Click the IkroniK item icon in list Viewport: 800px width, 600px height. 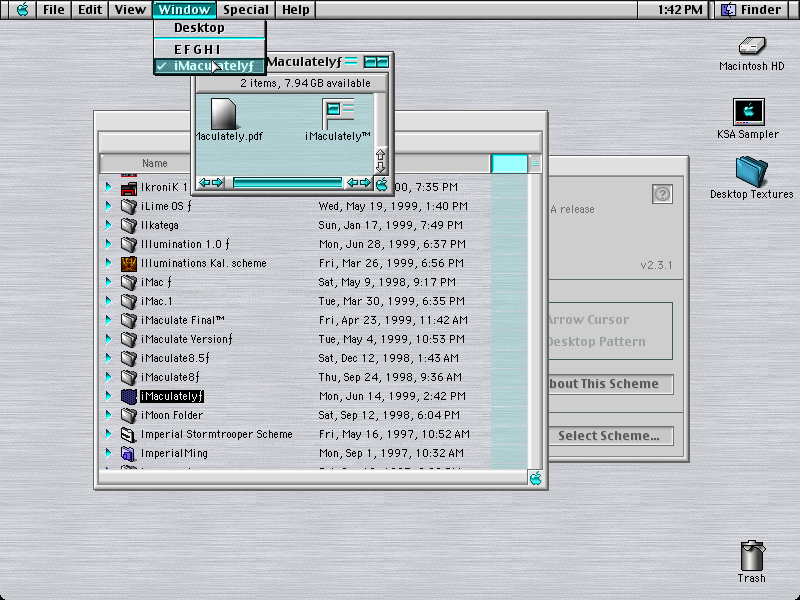point(129,188)
